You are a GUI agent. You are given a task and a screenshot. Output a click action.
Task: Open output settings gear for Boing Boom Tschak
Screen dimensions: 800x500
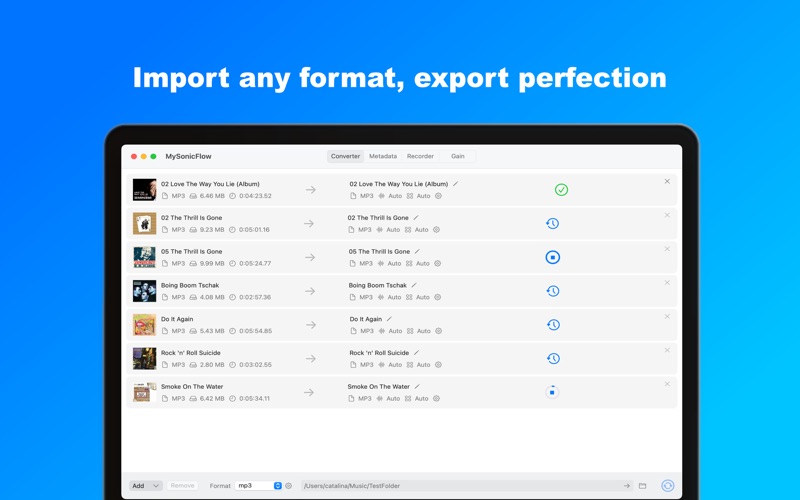437,297
